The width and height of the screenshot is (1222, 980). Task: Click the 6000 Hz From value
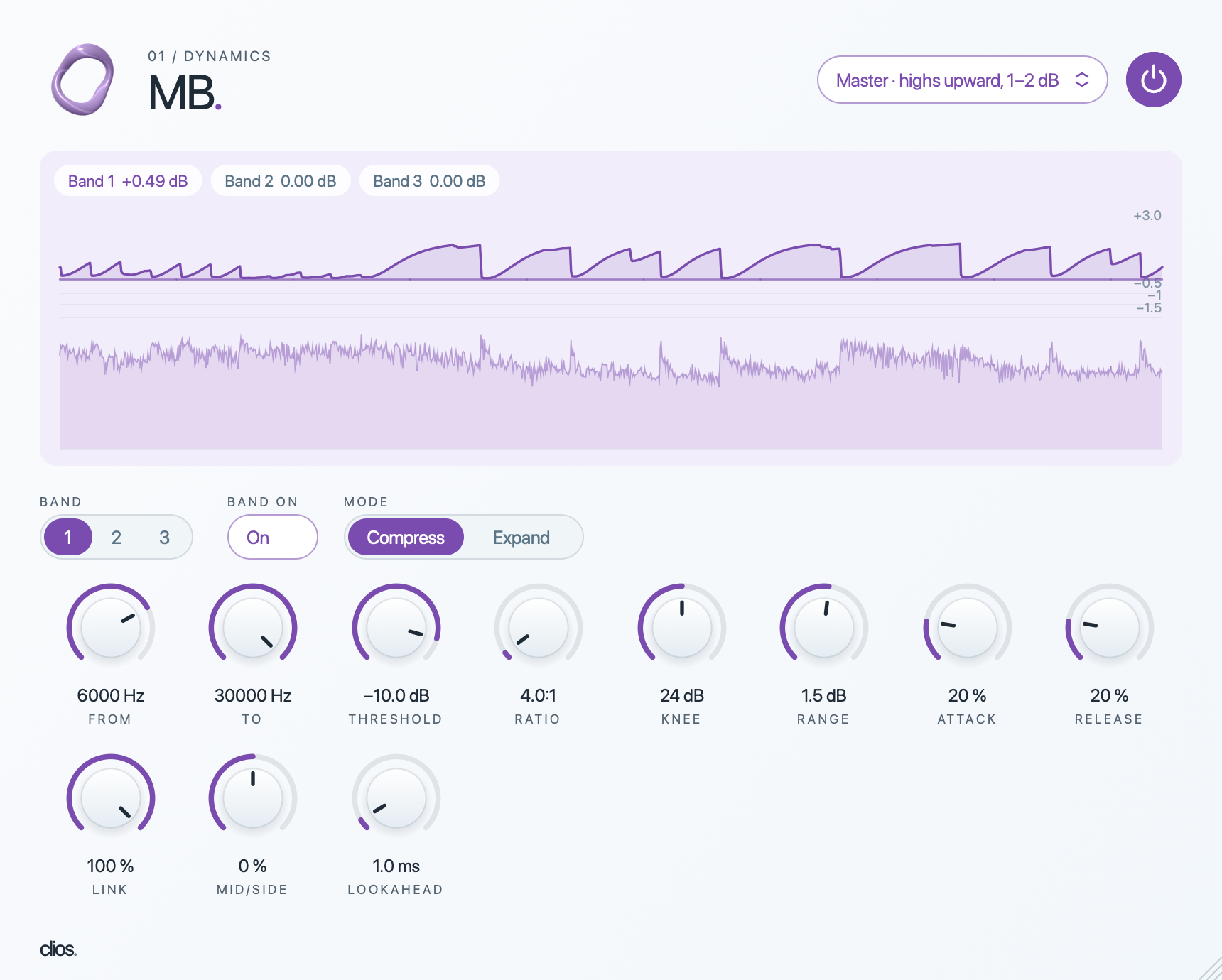point(111,695)
